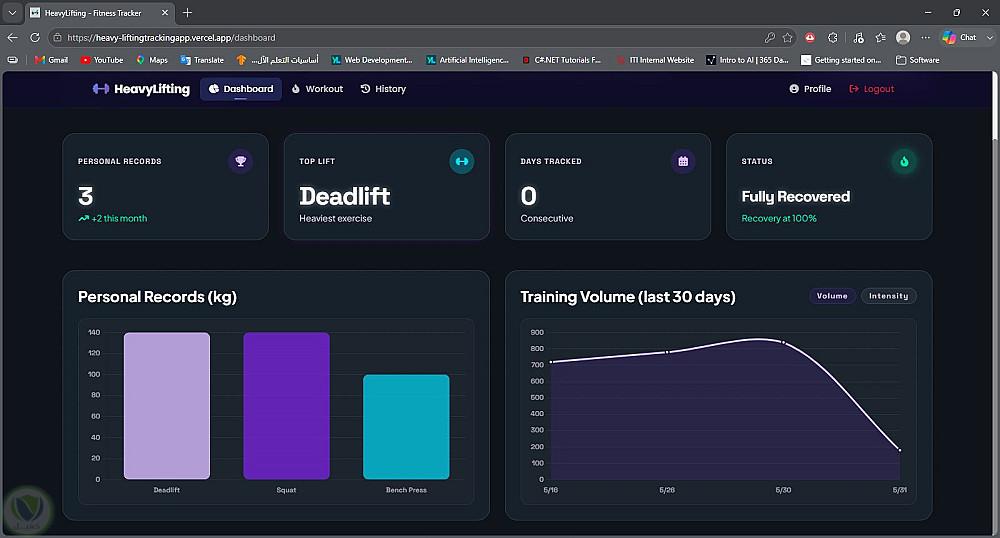Open browser extensions puzzle icon
This screenshot has width=1000, height=538.
pos(833,38)
